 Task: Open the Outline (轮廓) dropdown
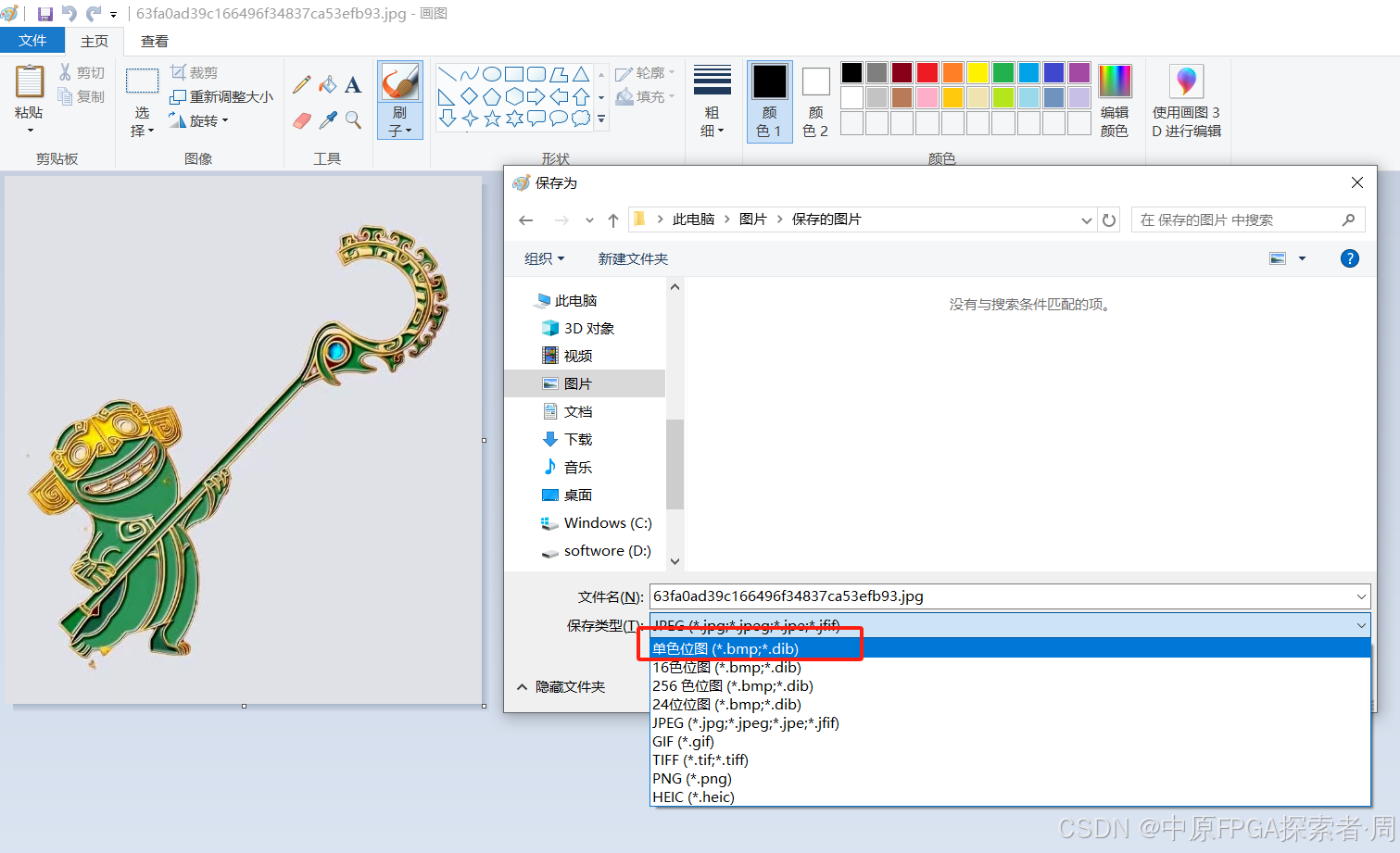coord(646,72)
